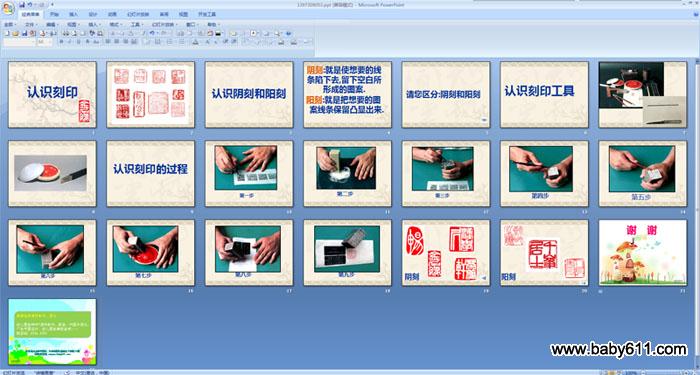700x375 pixels.
Task: Open the 帮助 classic menu
Action: 212,25
